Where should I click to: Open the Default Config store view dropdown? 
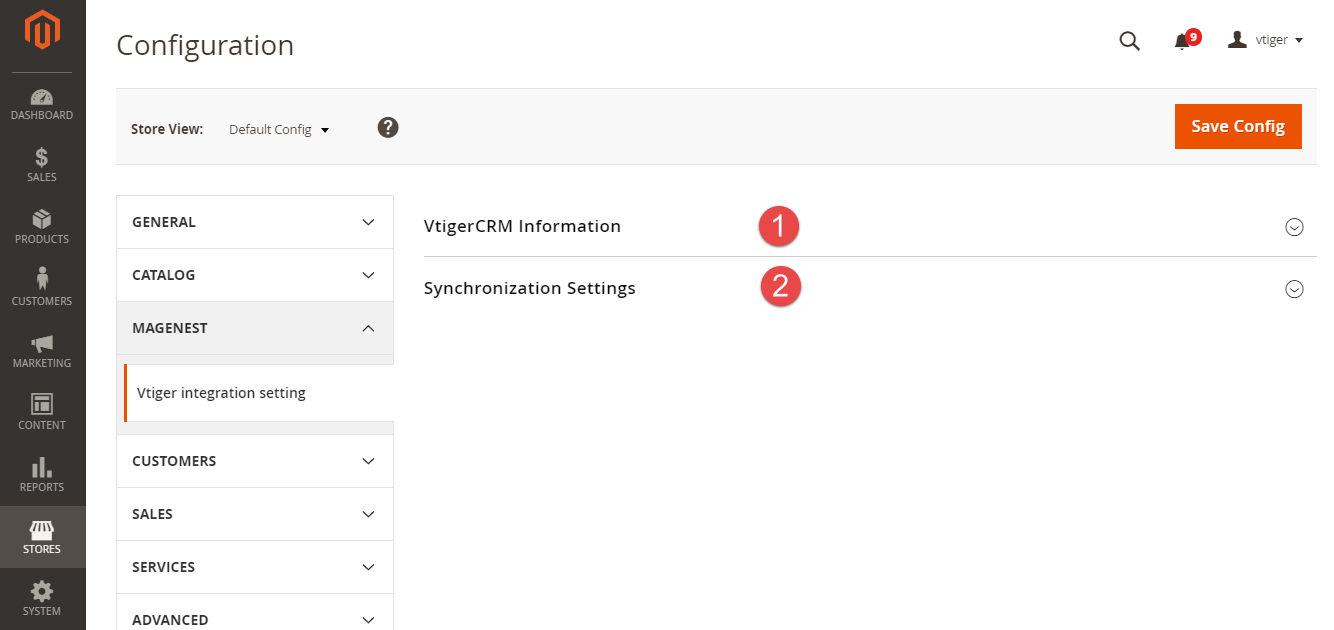279,130
